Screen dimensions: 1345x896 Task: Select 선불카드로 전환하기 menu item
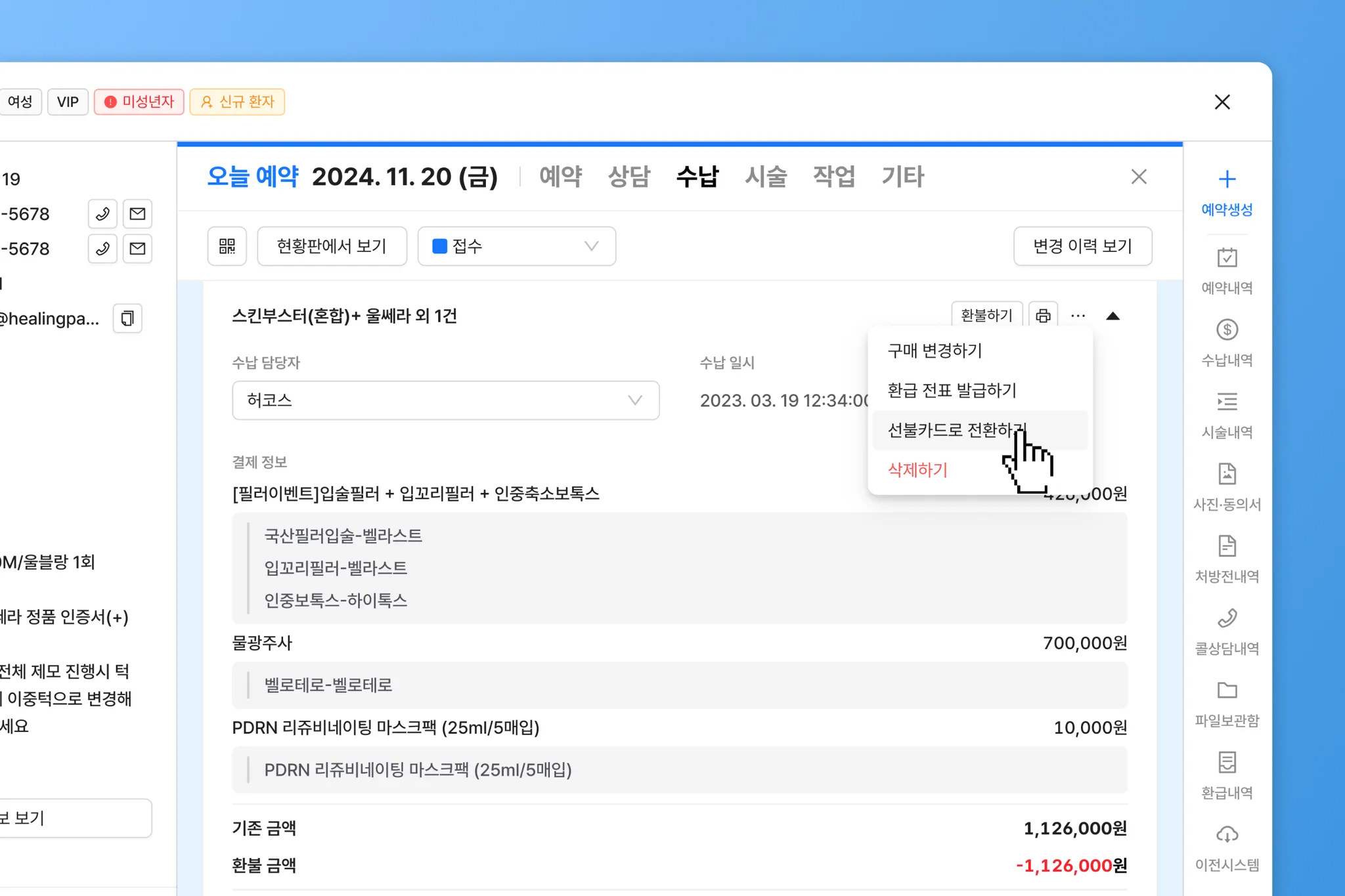[x=956, y=430]
